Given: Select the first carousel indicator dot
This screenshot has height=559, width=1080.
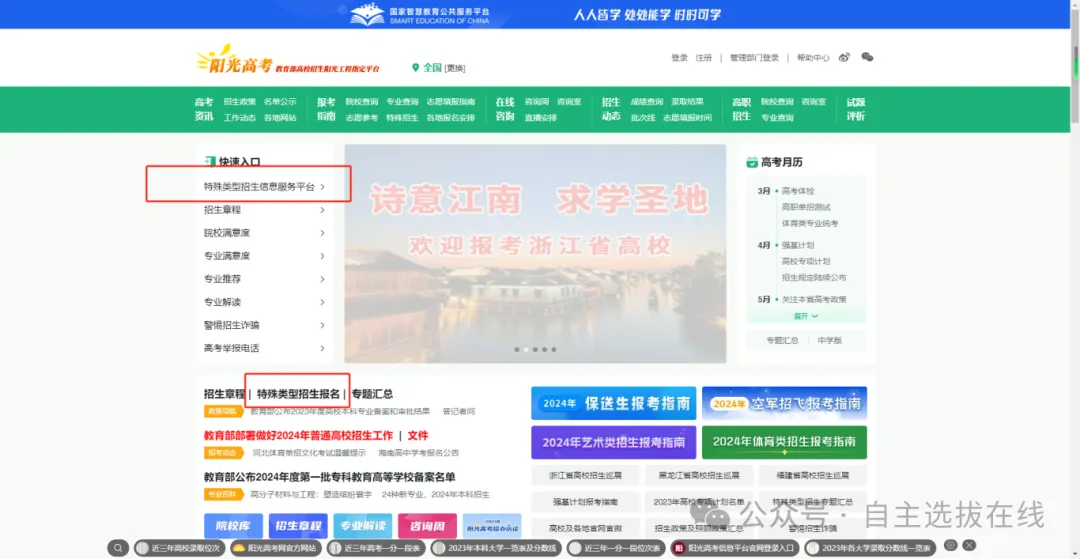Looking at the screenshot, I should click(517, 350).
